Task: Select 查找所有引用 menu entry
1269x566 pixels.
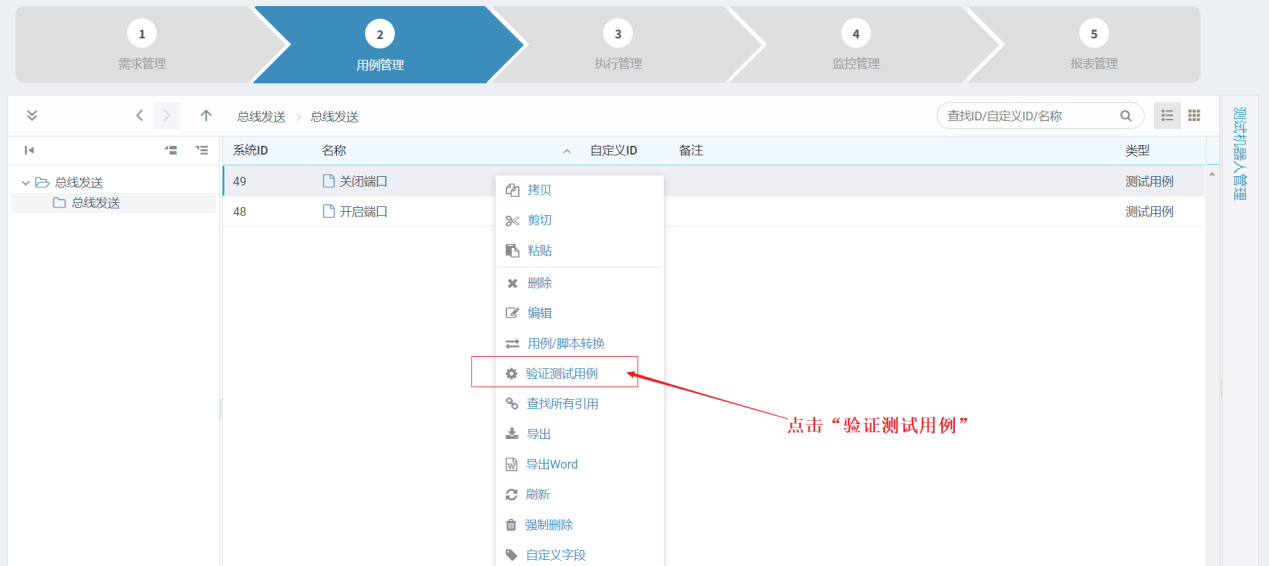Action: 580,404
